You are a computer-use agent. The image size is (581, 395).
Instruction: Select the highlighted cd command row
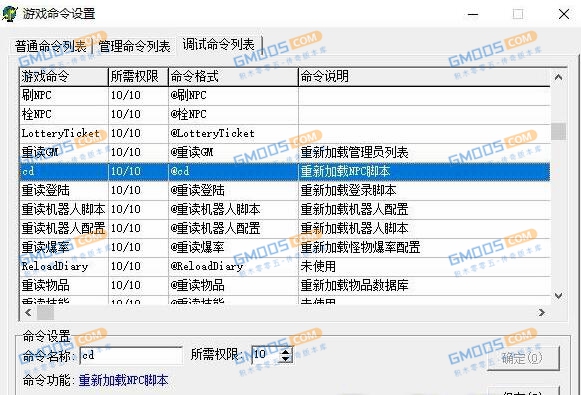285,172
